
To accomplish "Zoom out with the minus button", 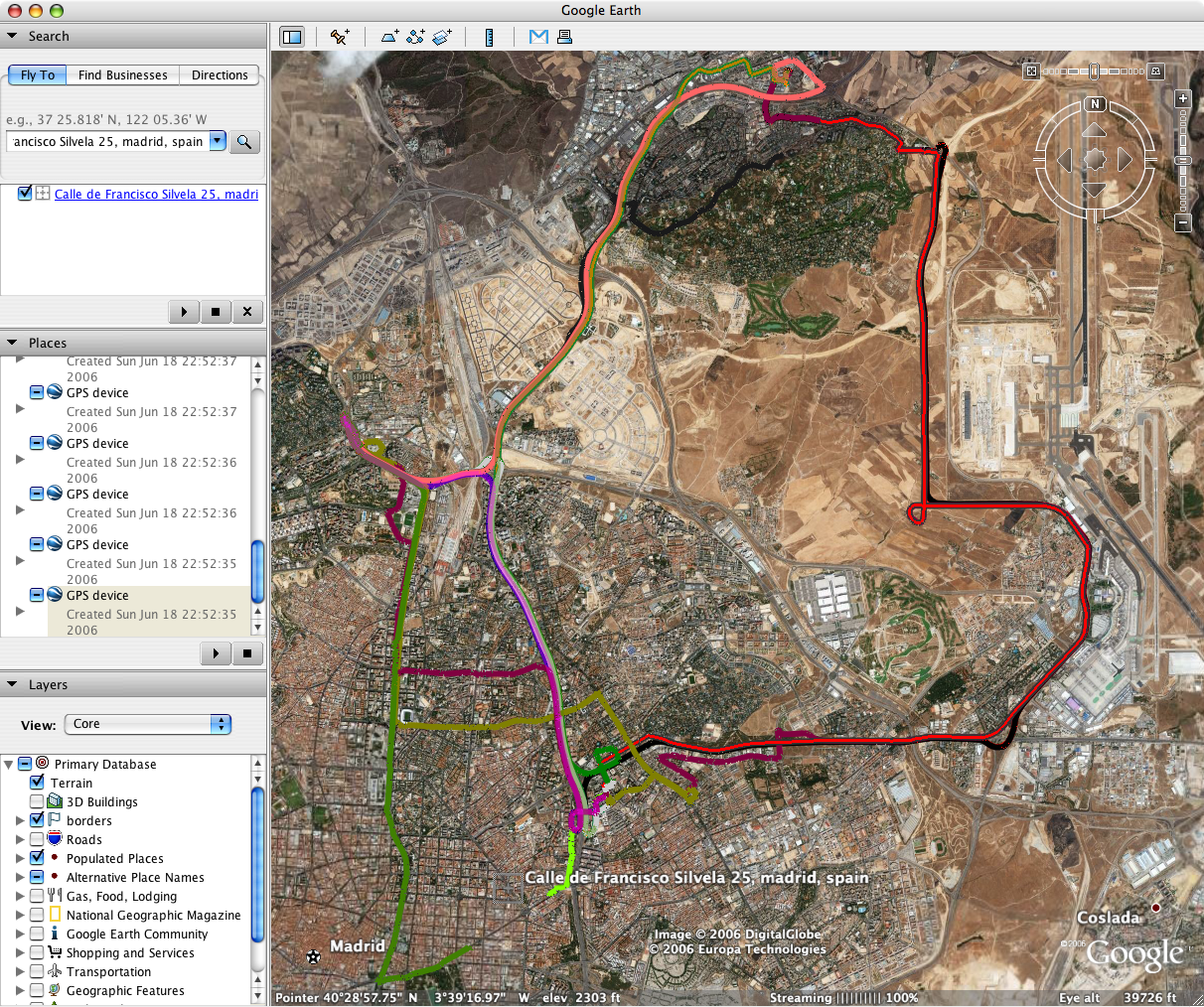I will click(x=1182, y=223).
